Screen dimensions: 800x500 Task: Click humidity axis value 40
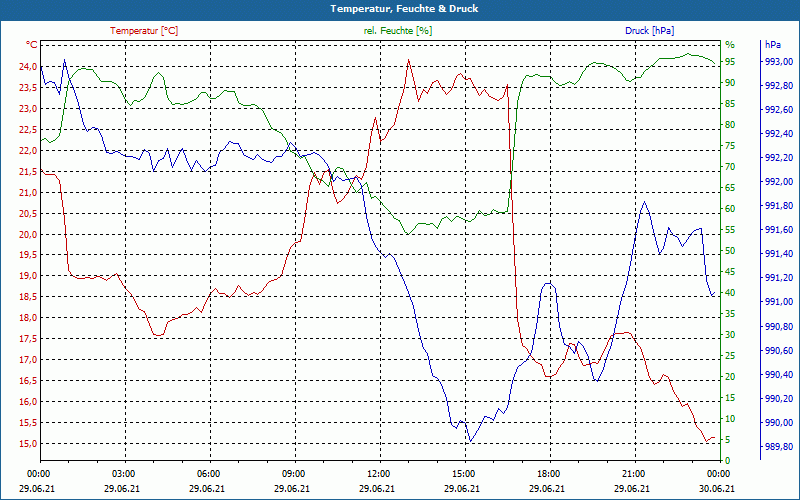click(x=730, y=293)
